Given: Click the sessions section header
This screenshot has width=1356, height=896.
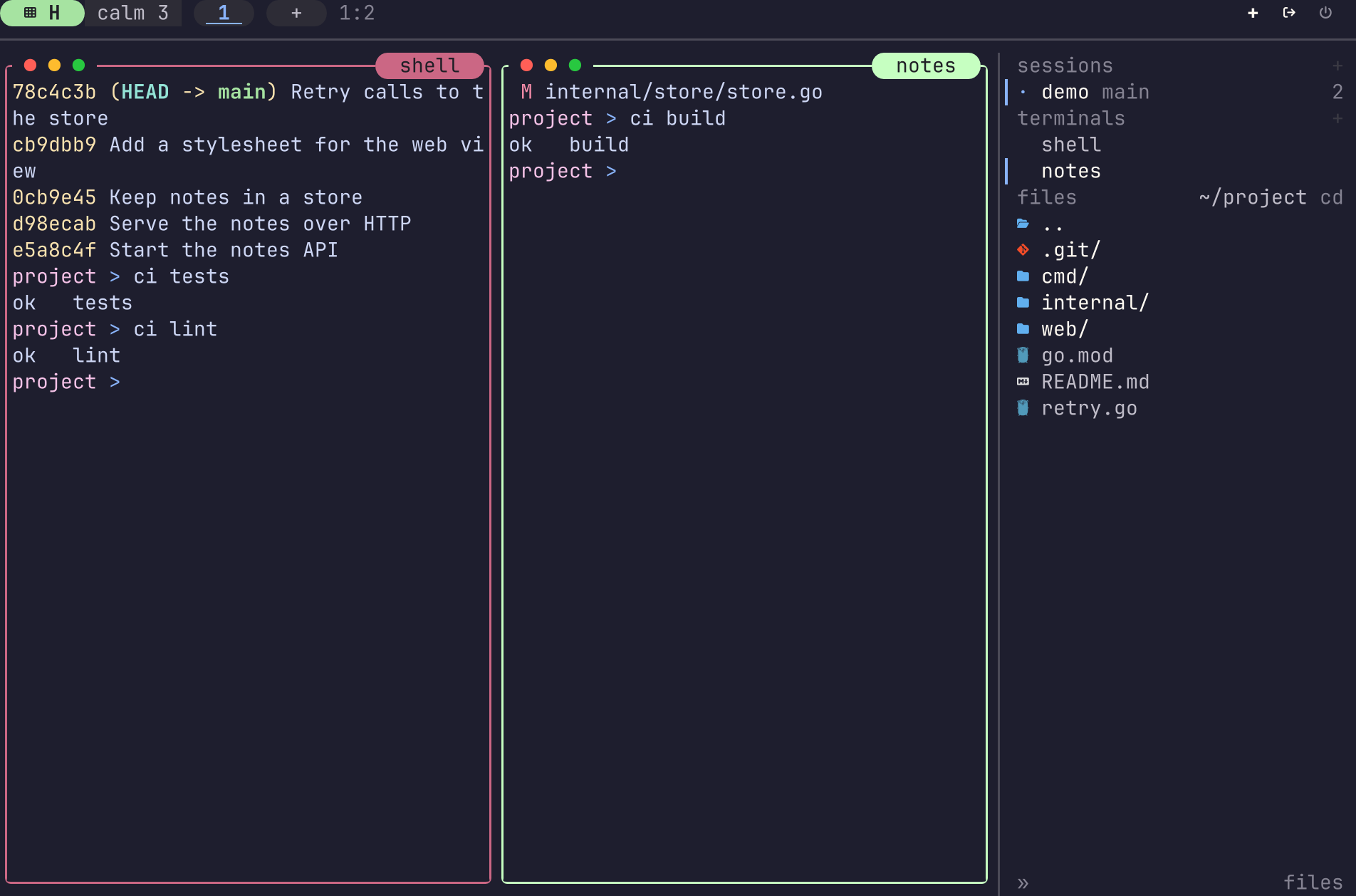Looking at the screenshot, I should [1065, 66].
